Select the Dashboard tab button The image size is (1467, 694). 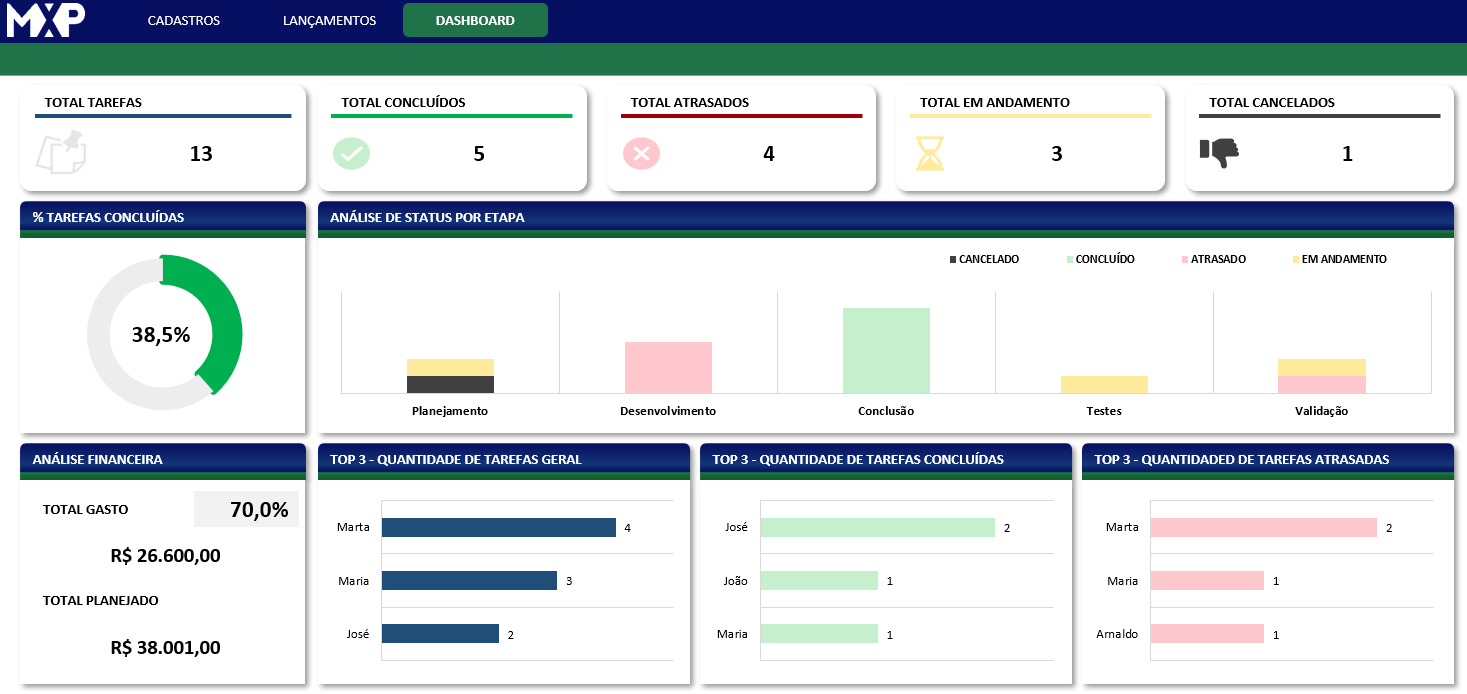tap(475, 20)
